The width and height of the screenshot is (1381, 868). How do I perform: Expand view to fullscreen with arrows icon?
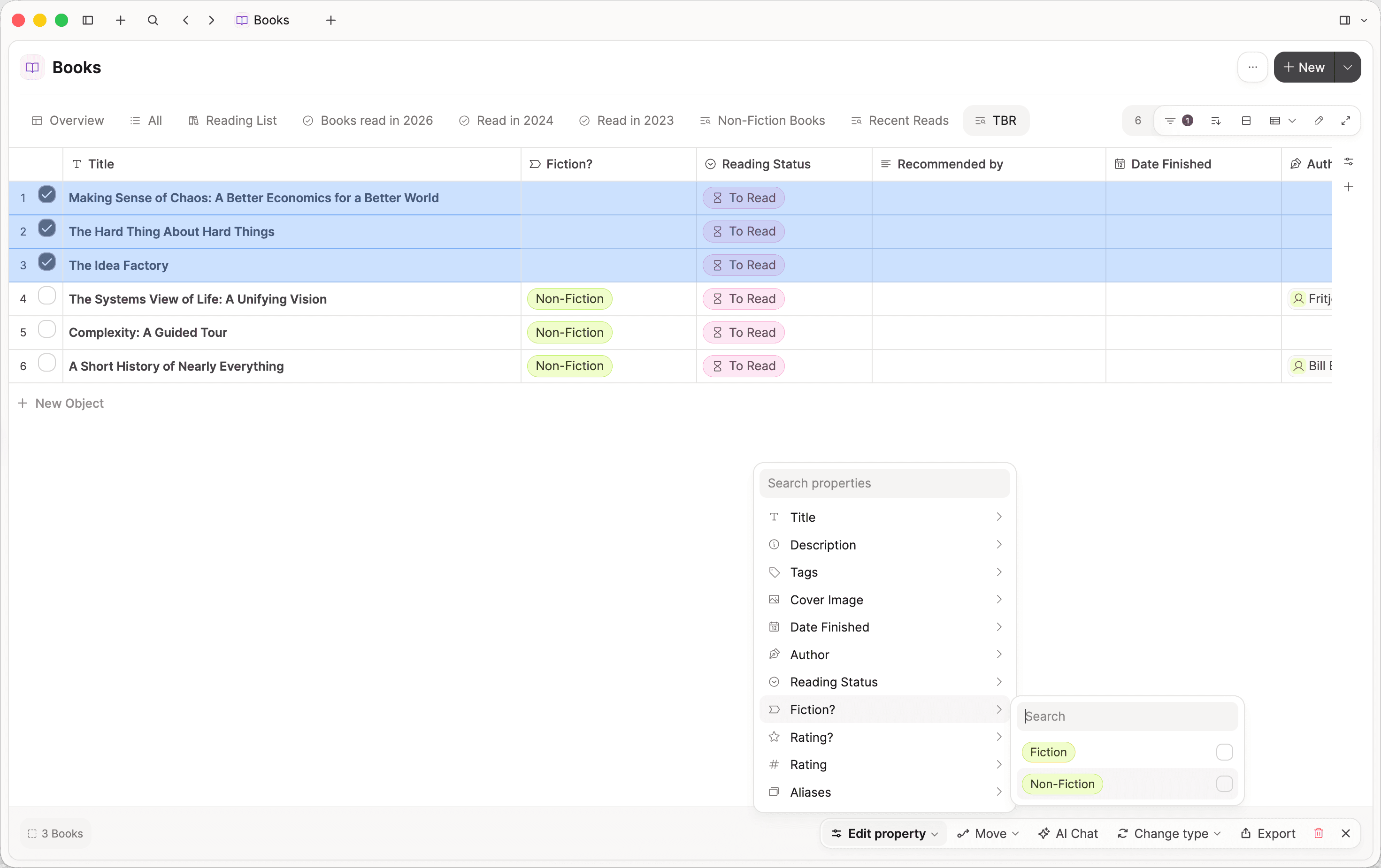click(x=1345, y=121)
